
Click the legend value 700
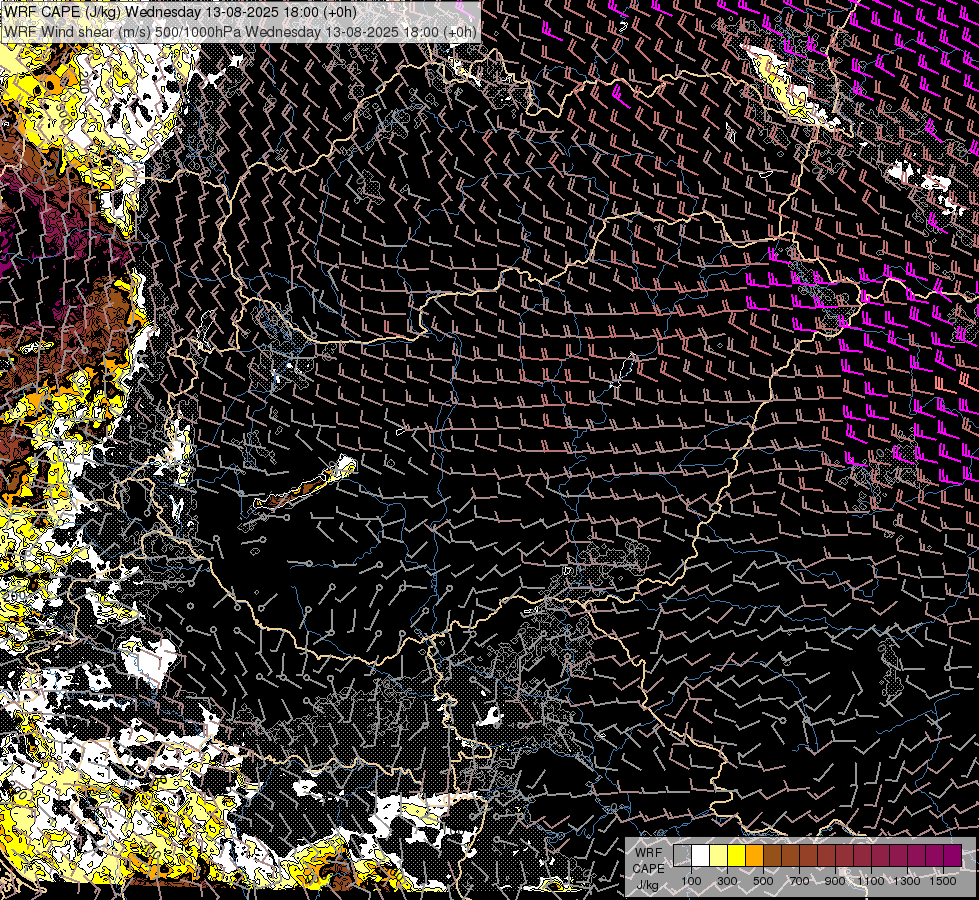799,881
